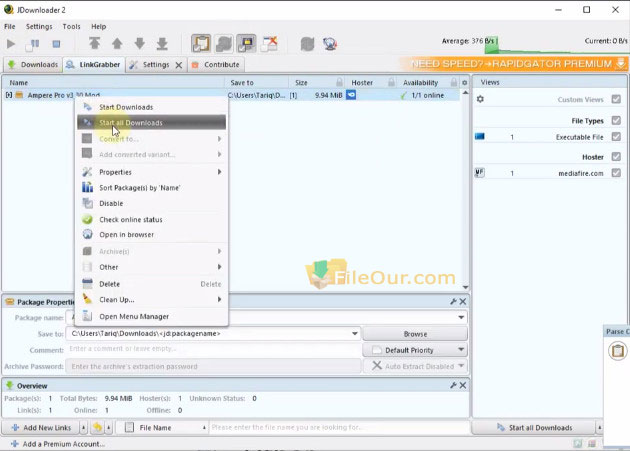This screenshot has width=630, height=451.
Task: Close the Settings tab
Action: (179, 65)
